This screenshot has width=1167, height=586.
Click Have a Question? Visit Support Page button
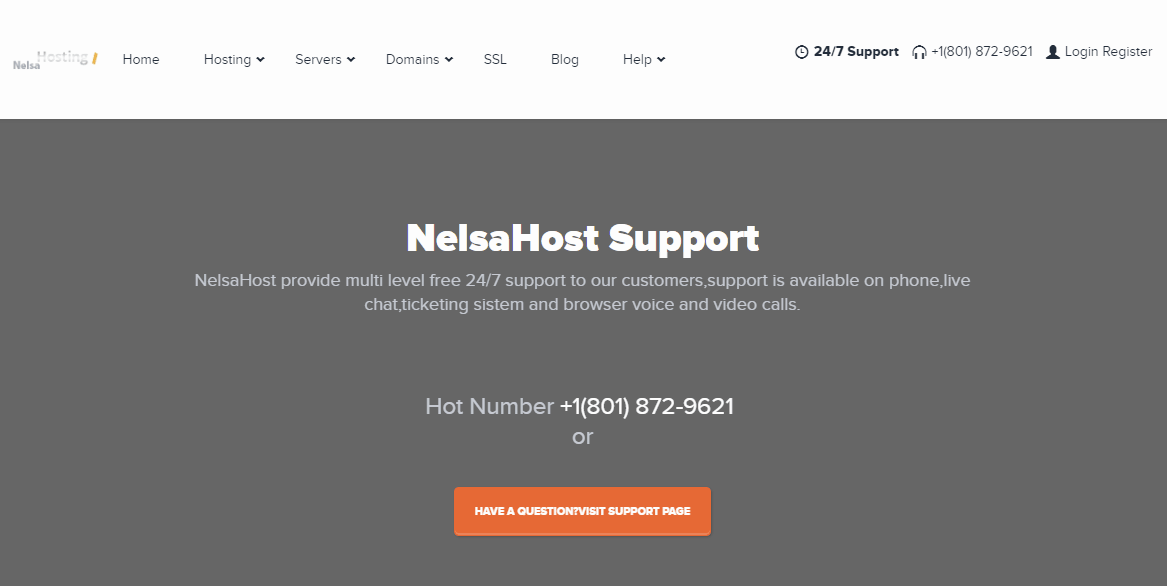(x=582, y=511)
